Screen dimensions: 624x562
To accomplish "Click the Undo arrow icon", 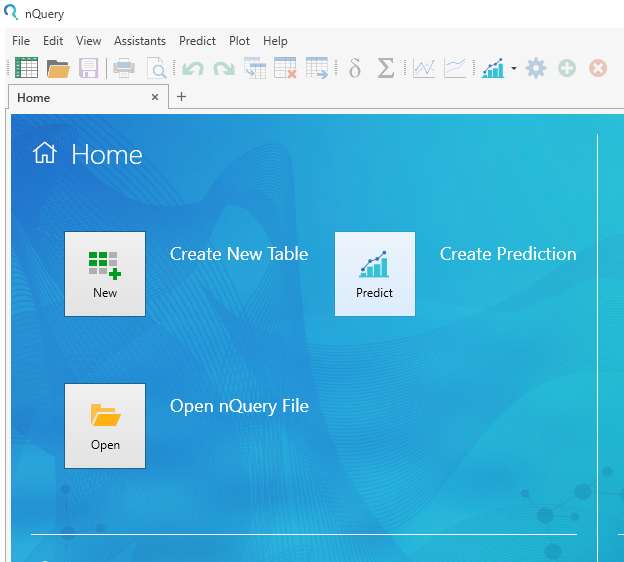I will pyautogui.click(x=193, y=68).
